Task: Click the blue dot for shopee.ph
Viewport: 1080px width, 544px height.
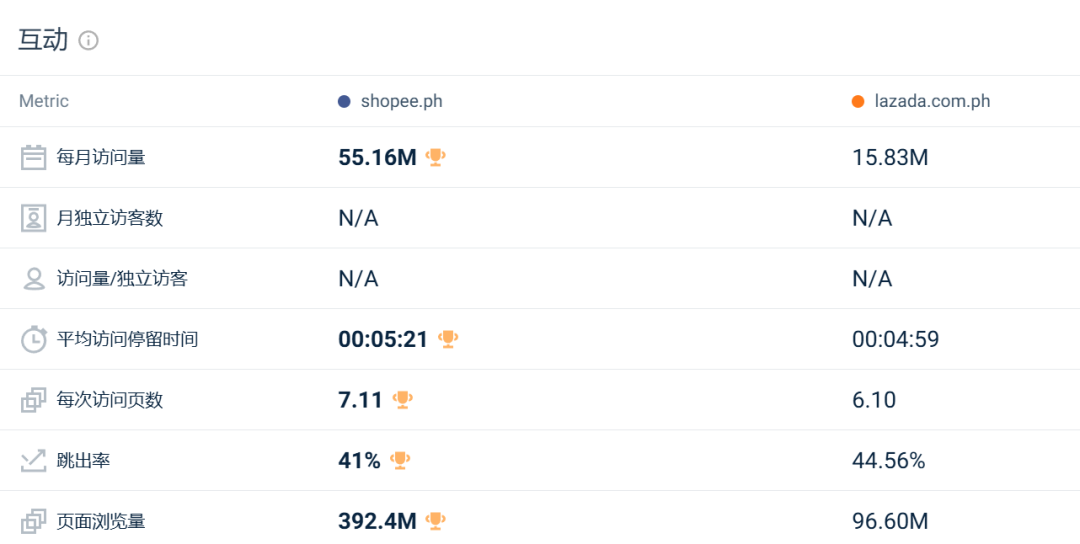Action: coord(344,102)
